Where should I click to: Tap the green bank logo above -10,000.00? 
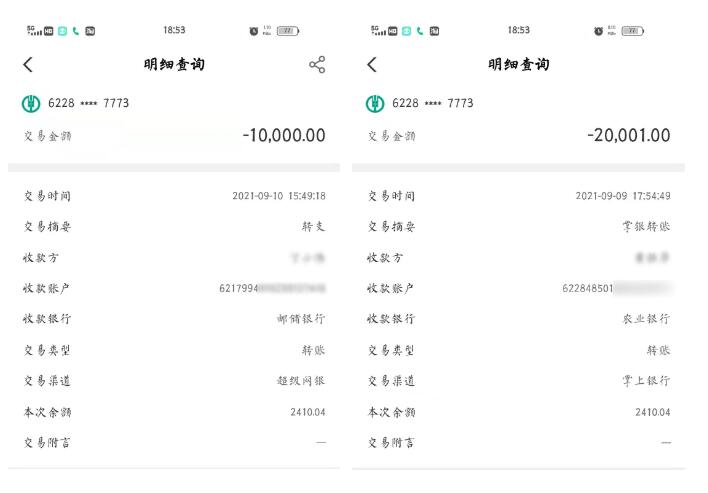pyautogui.click(x=30, y=103)
